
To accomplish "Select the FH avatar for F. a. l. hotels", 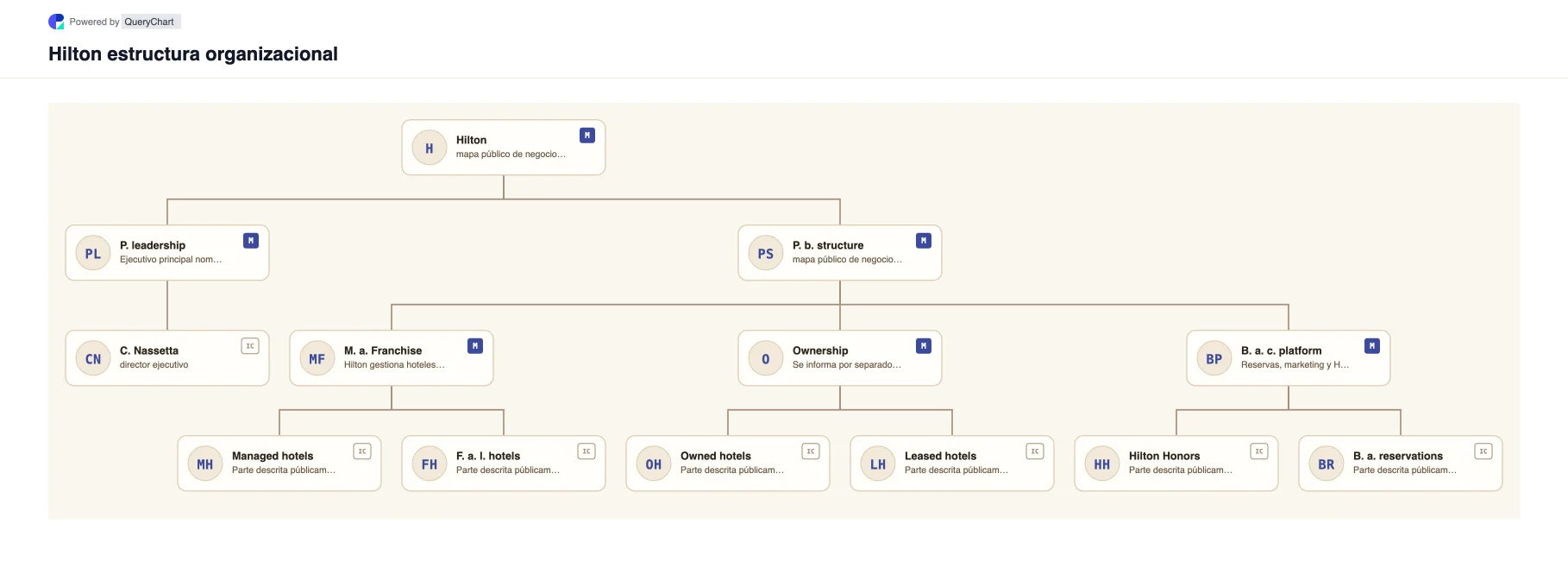I will click(430, 464).
